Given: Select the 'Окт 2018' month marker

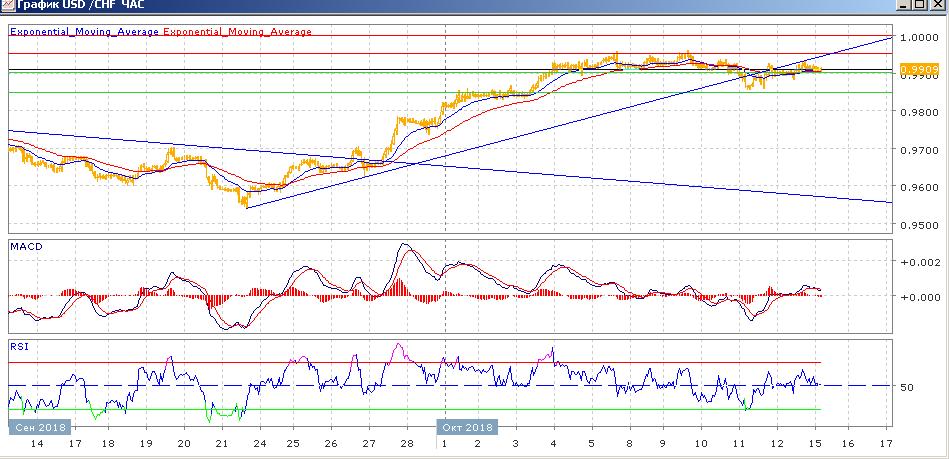Looking at the screenshot, I should (x=467, y=427).
